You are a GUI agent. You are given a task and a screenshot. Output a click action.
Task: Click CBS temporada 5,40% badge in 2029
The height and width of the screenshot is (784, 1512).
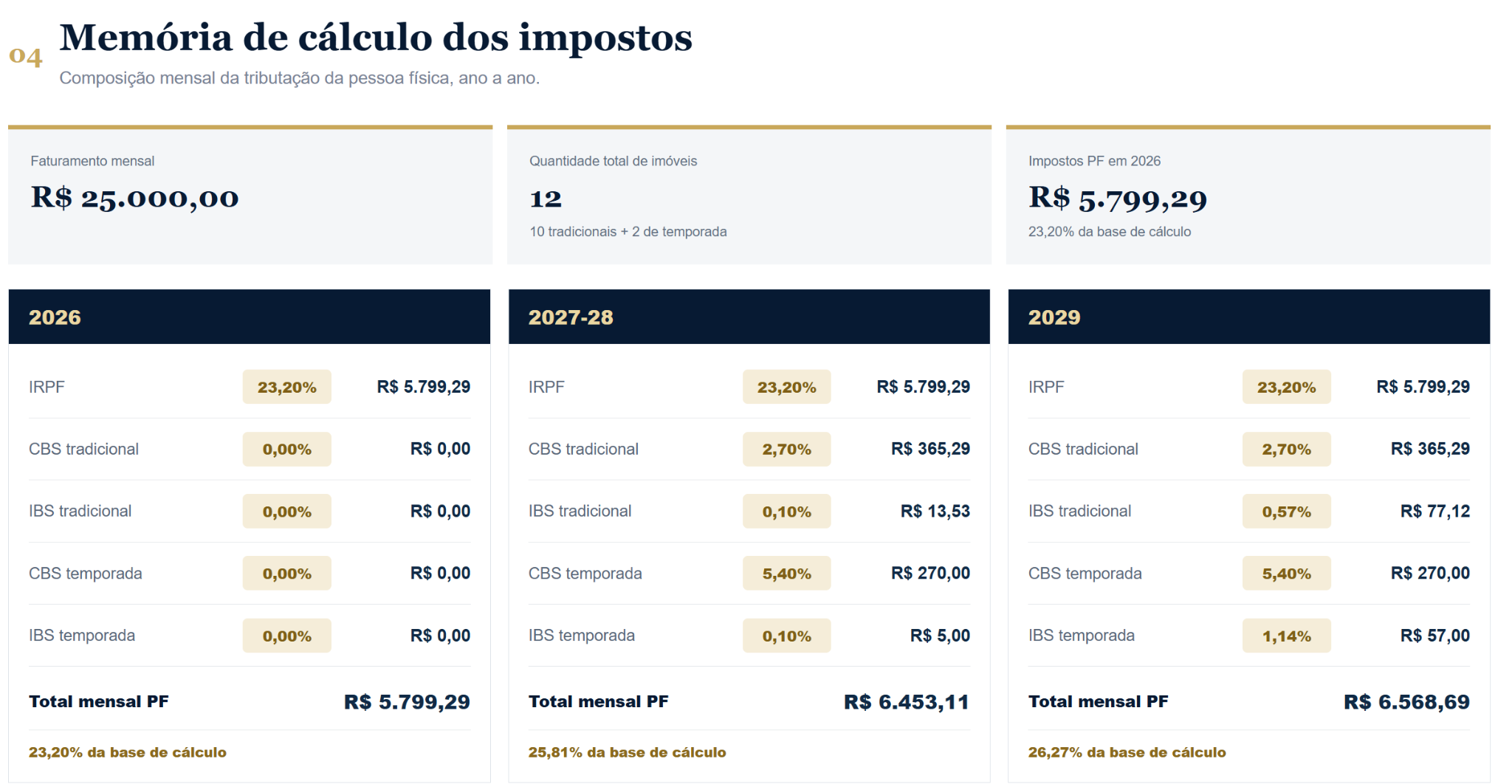pos(1286,574)
